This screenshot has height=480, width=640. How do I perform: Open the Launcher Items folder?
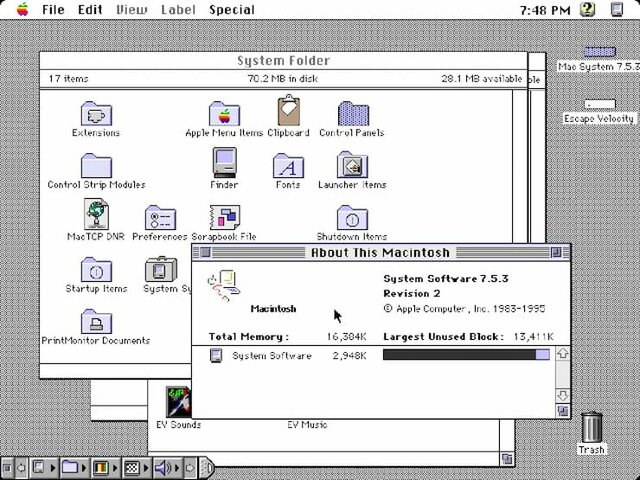[x=352, y=164]
